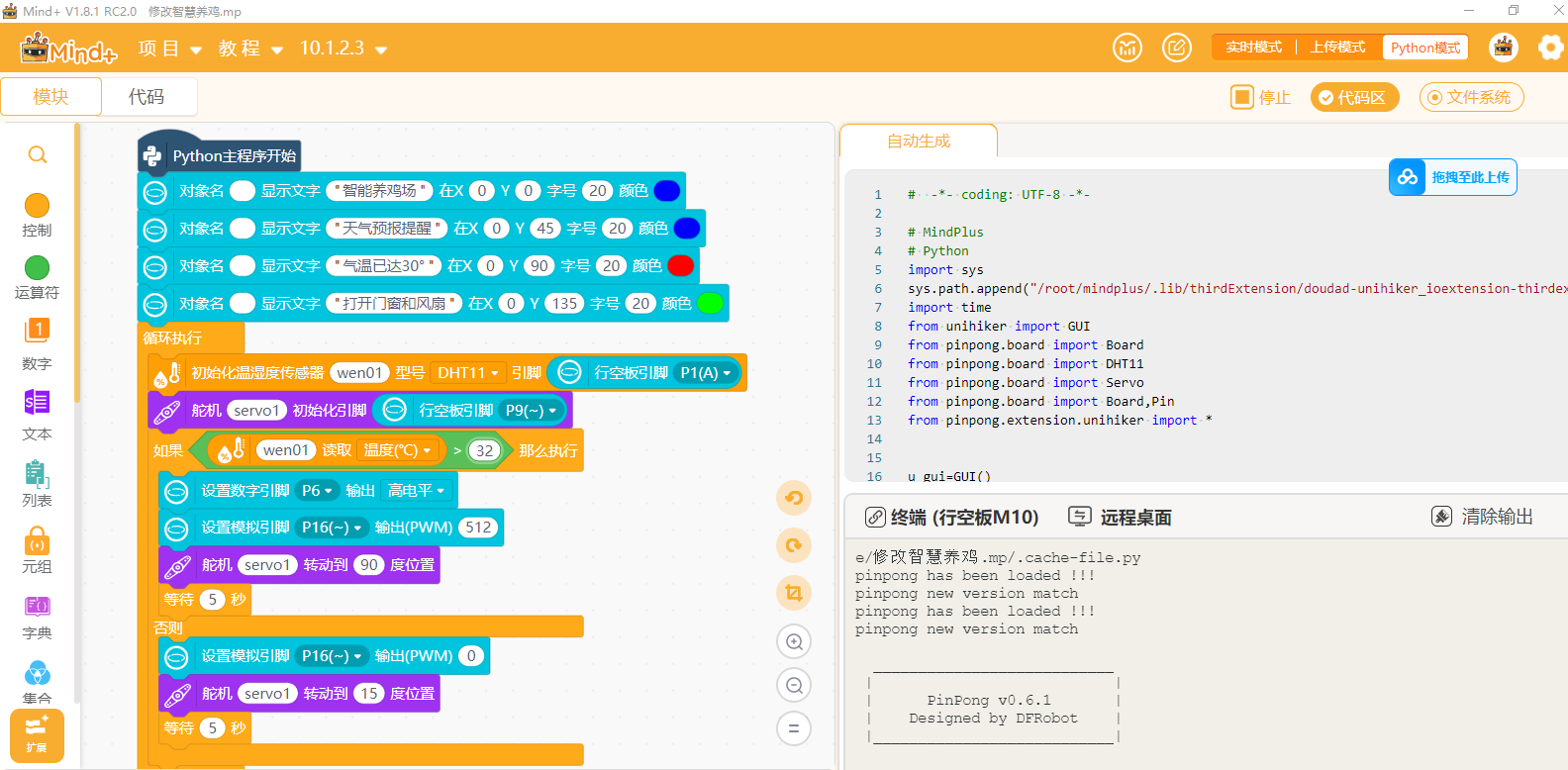Pick the red color of 气温已达30° block
Screen dimensions: 1568x770
click(x=681, y=265)
